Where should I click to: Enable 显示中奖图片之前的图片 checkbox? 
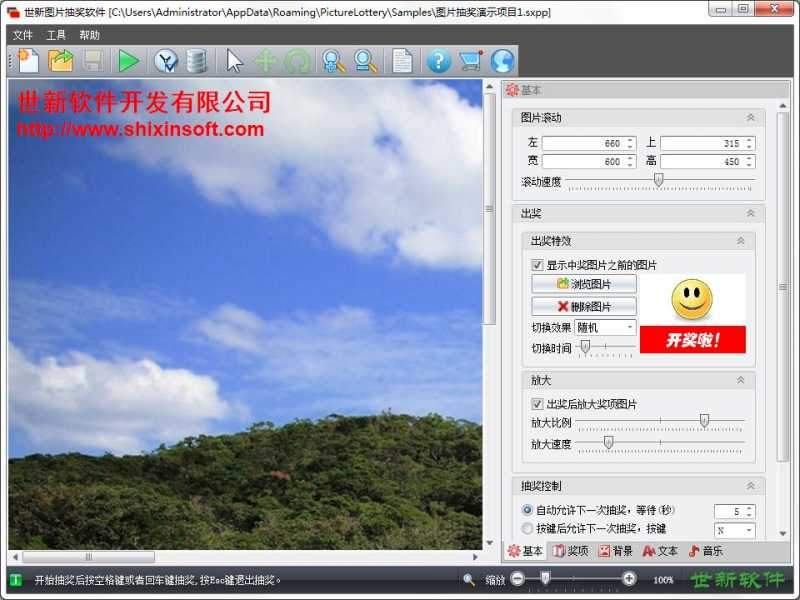coord(538,264)
